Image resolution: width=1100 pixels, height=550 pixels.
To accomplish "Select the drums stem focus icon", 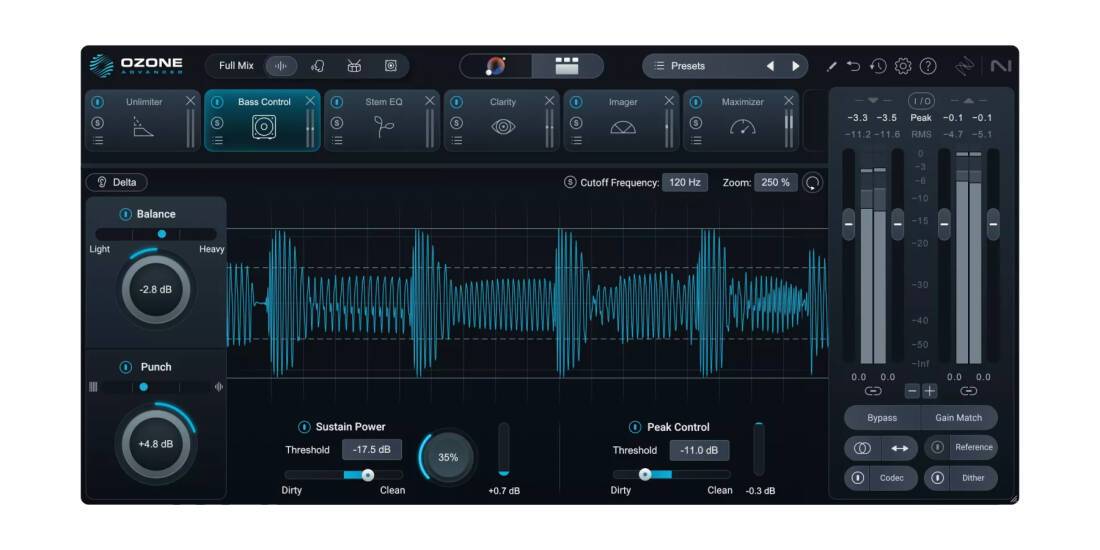I will pos(354,66).
